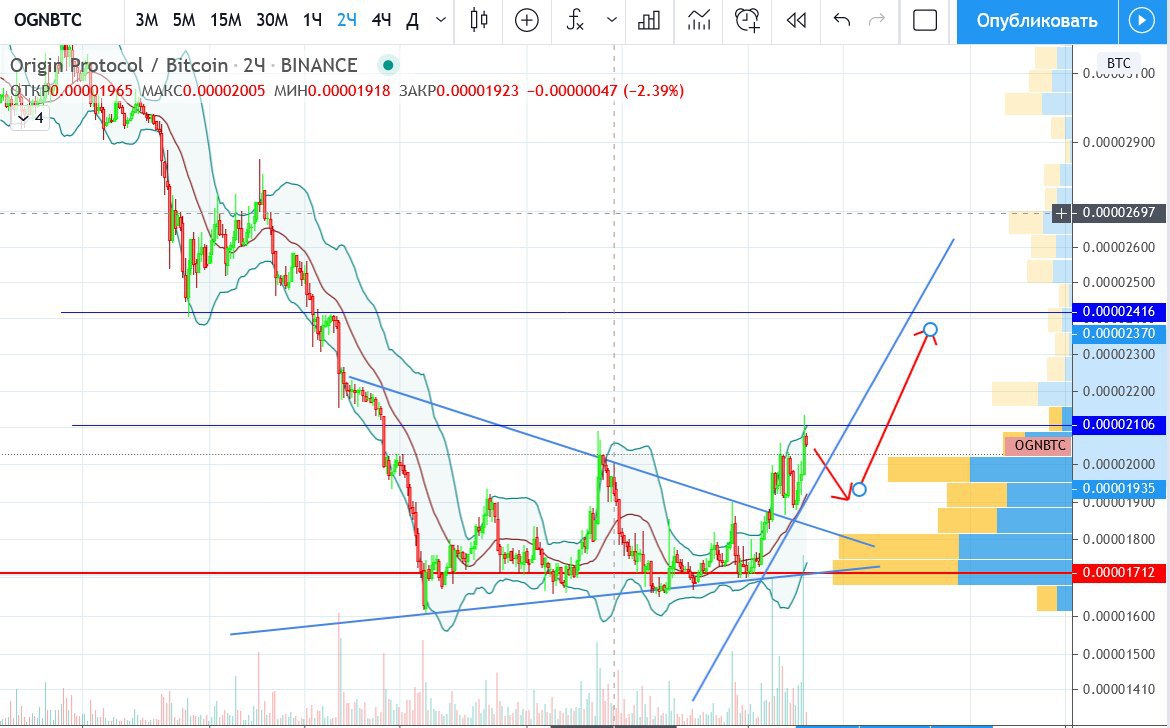Click the lower circle handle near 0.00001935

[x=859, y=490]
